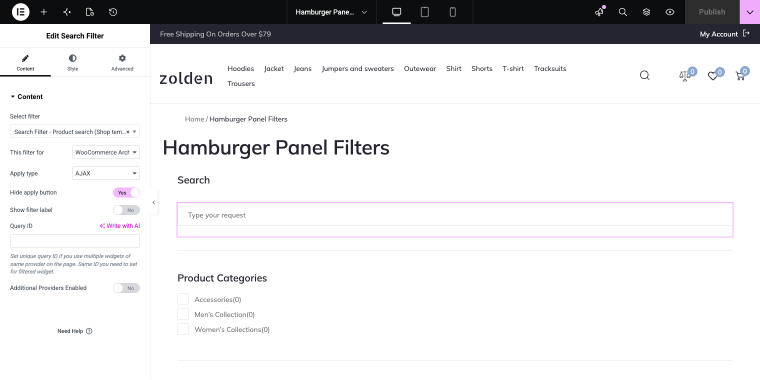Open the Shirt menu item
The width and height of the screenshot is (760, 380).
point(454,68)
